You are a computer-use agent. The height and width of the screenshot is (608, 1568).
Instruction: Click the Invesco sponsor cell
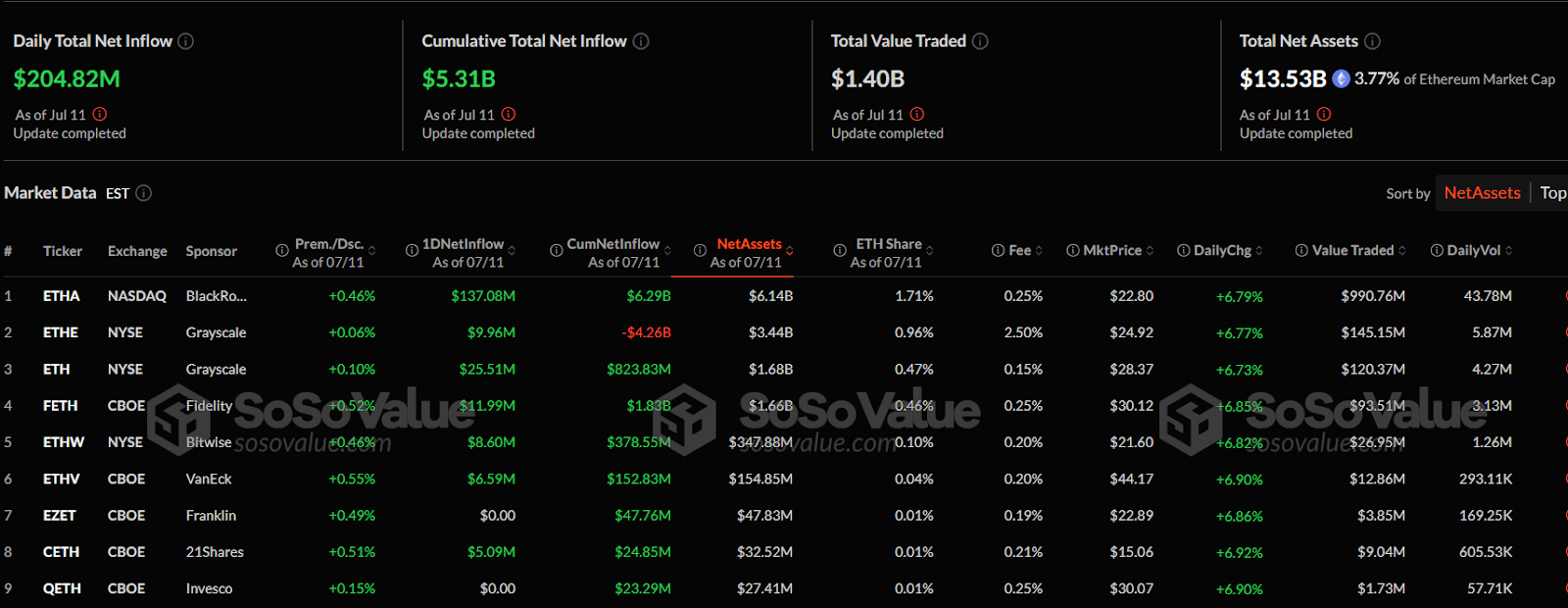click(x=210, y=588)
